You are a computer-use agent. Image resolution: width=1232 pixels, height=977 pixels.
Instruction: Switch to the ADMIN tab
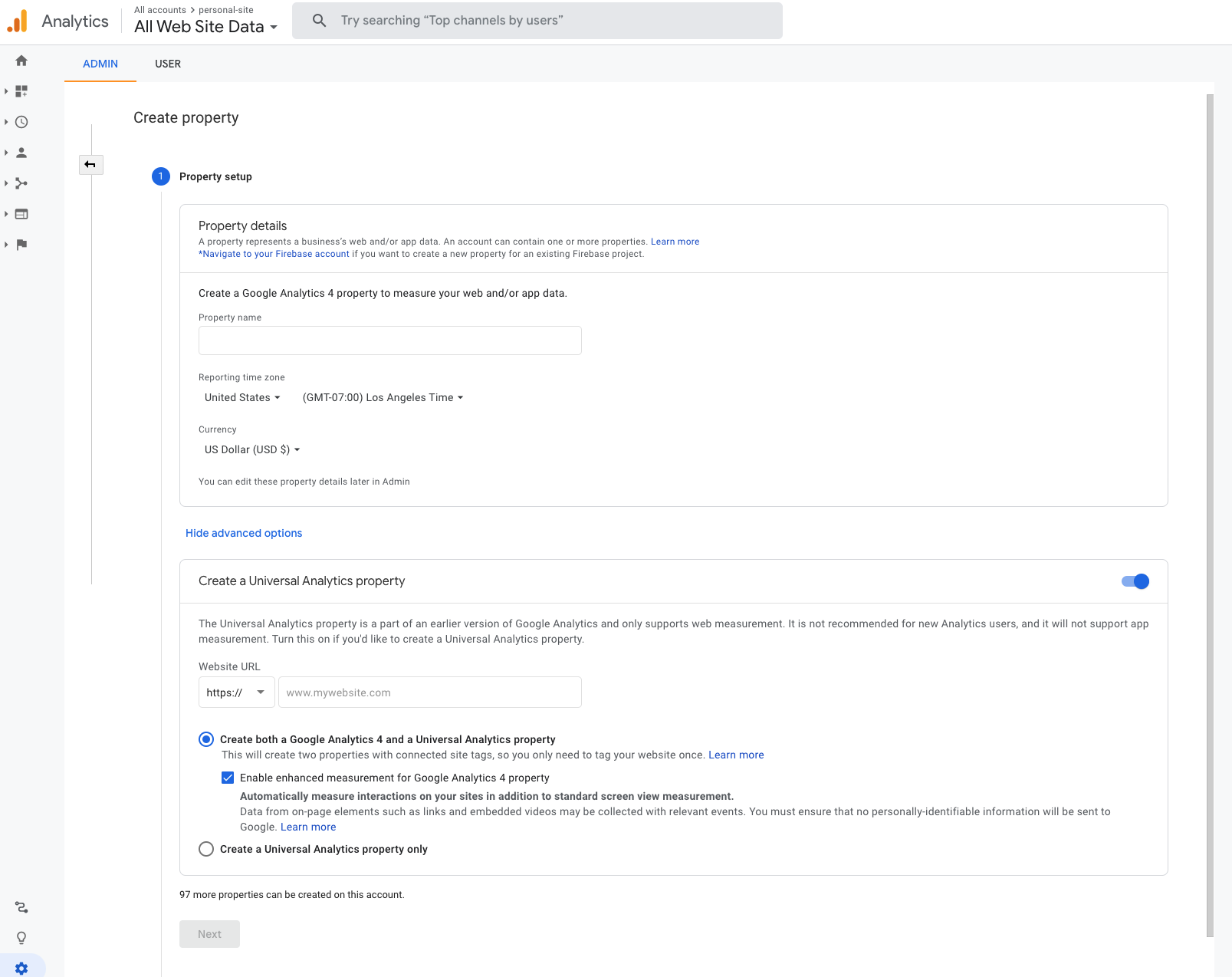100,64
